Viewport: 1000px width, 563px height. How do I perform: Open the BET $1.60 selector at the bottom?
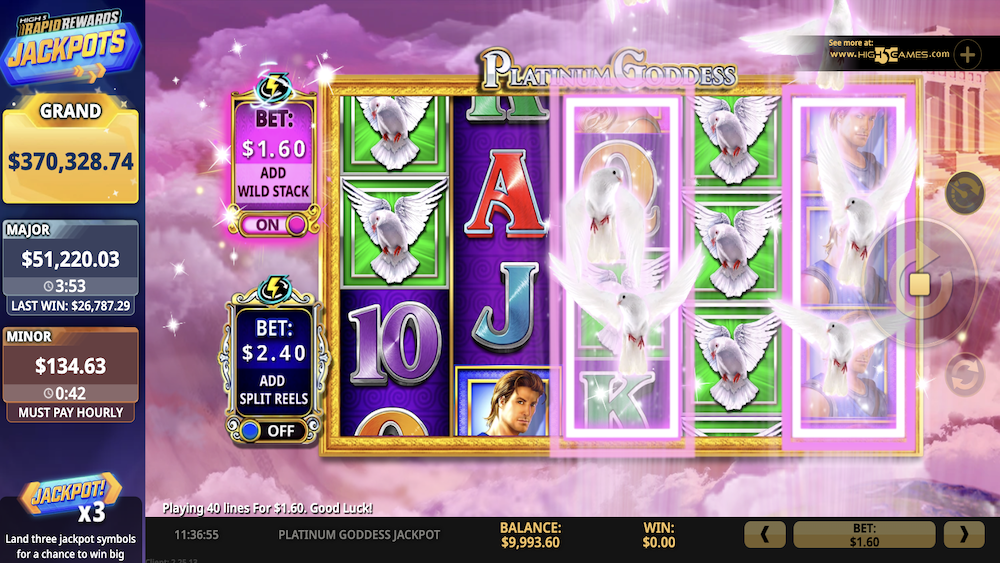864,534
